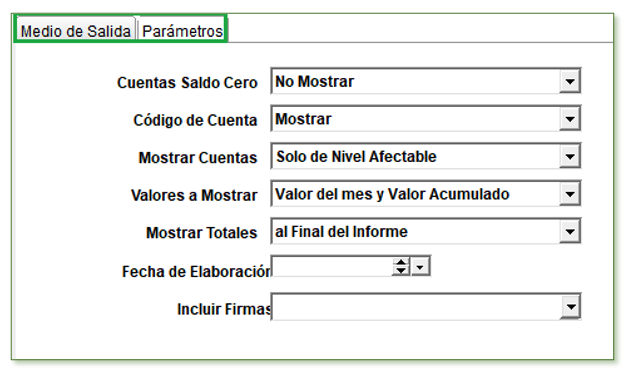Expand the Mostrar Cuentas dropdown arrow
Image resolution: width=628 pixels, height=378 pixels.
[570, 157]
